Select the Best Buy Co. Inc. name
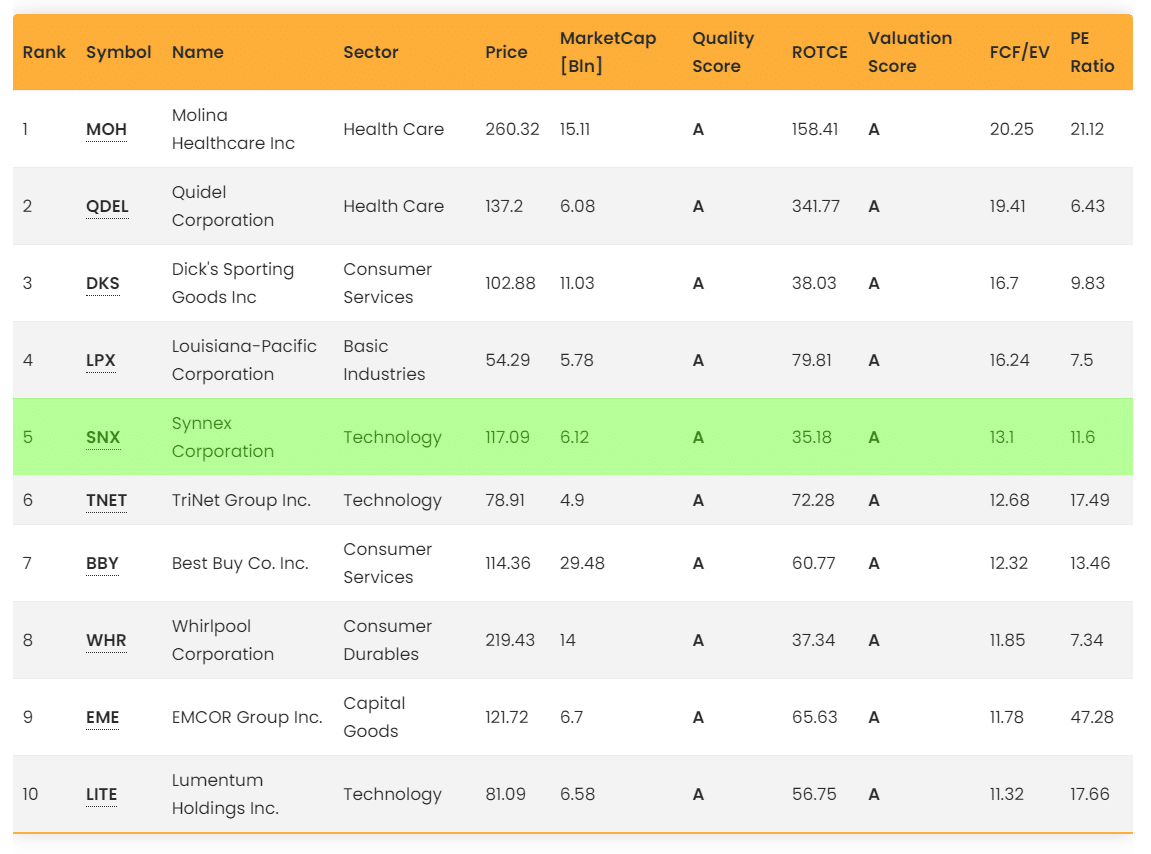The width and height of the screenshot is (1151, 854). [240, 563]
